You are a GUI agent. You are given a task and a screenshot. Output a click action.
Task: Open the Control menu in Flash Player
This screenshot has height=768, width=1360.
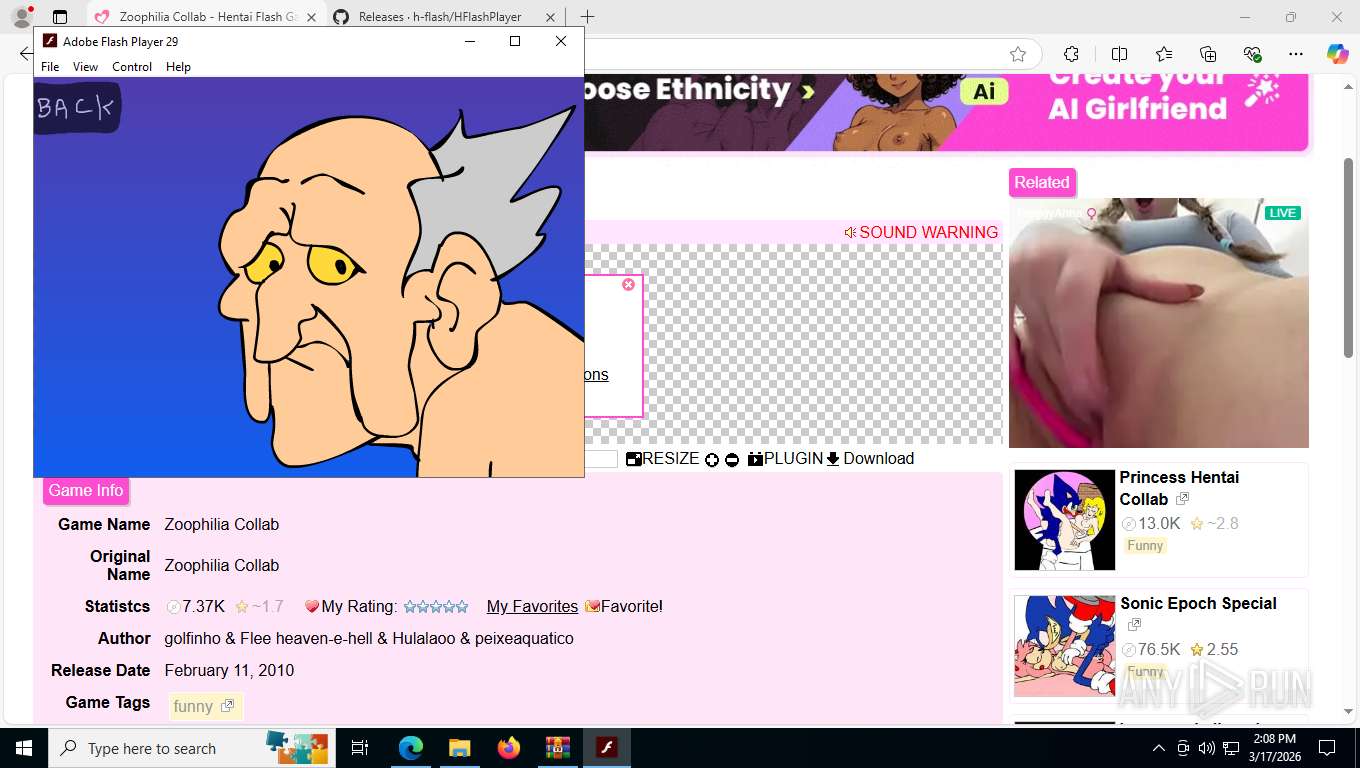(x=132, y=67)
